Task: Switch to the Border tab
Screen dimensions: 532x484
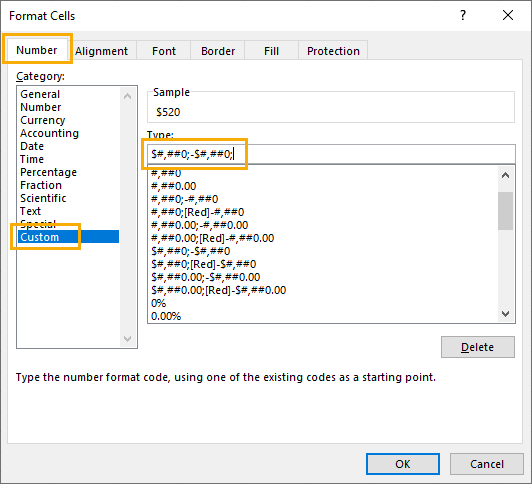Action: (218, 51)
